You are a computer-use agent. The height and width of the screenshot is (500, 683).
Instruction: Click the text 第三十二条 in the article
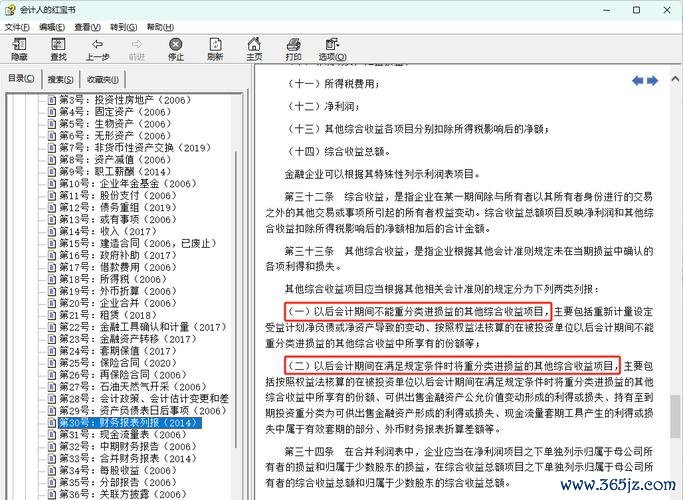(309, 197)
